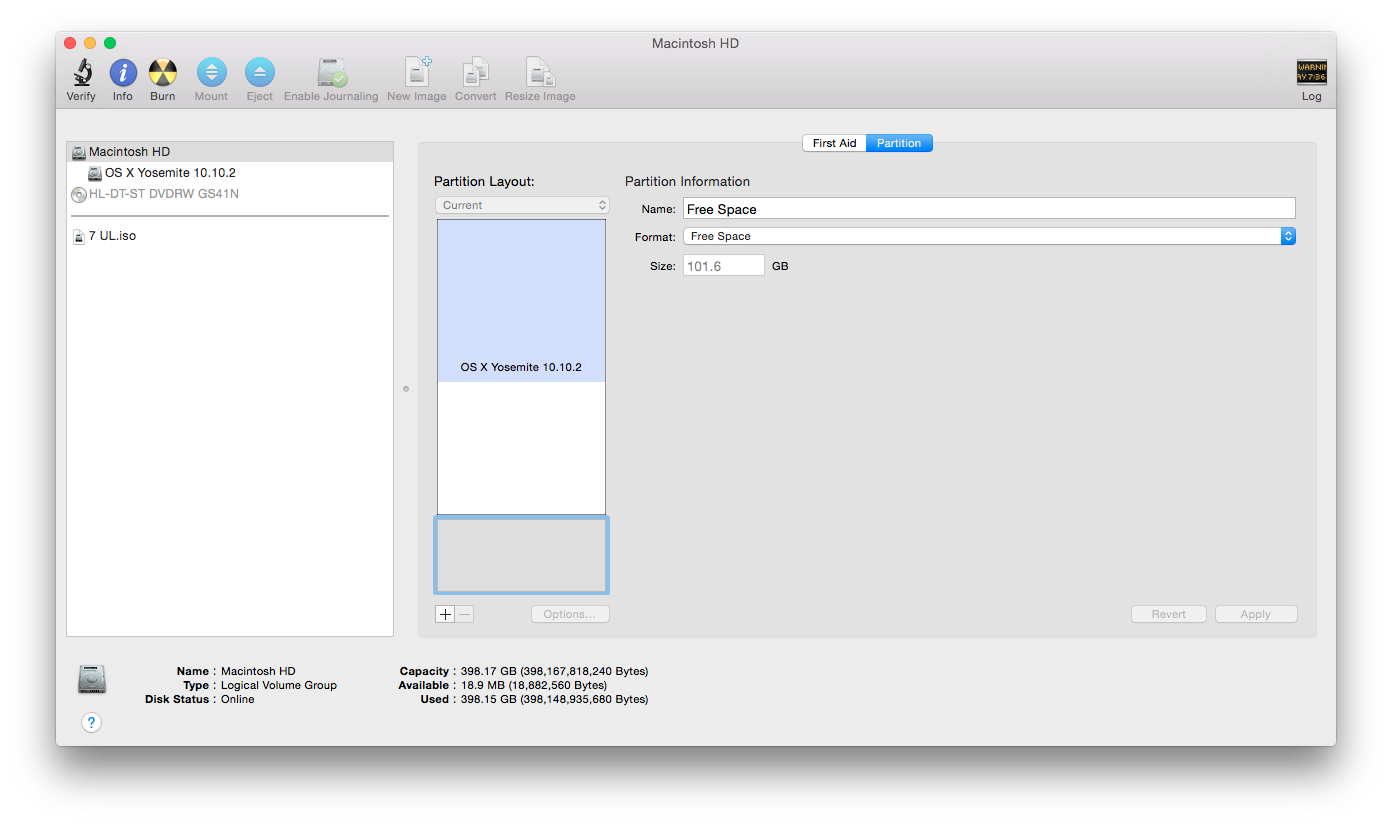Viewport: 1392px width, 826px height.
Task: Click the Burn toolbar icon
Action: [163, 72]
